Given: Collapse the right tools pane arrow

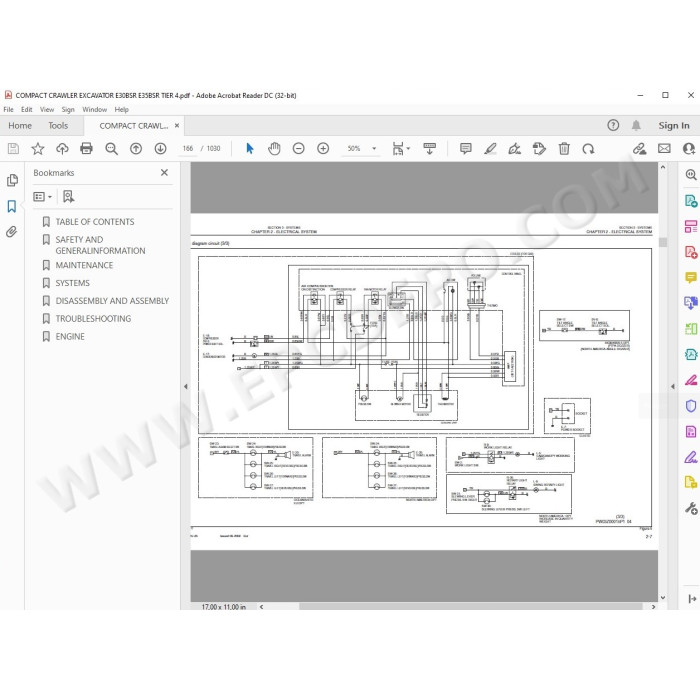Looking at the screenshot, I should click(x=673, y=387).
